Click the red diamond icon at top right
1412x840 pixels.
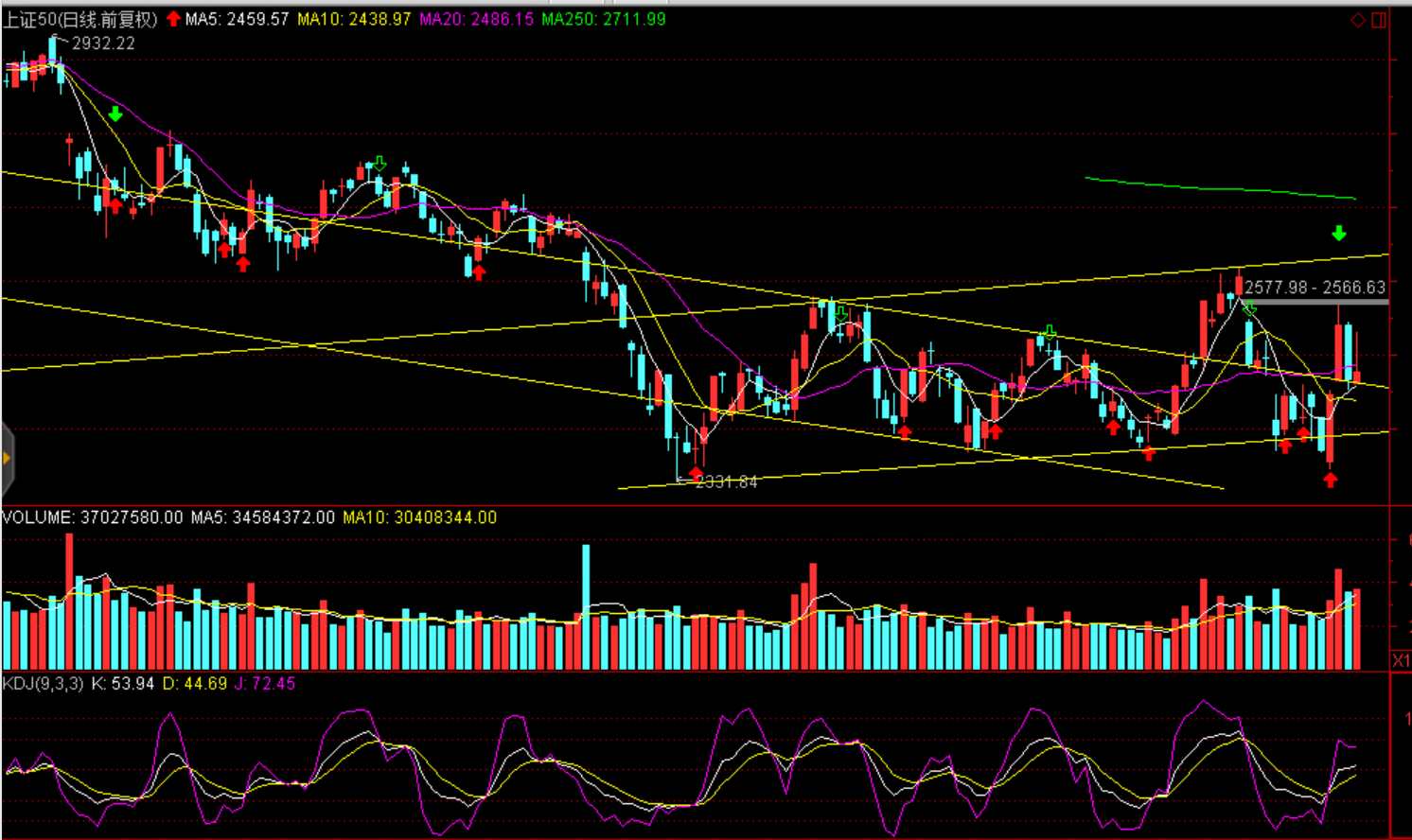point(1358,20)
